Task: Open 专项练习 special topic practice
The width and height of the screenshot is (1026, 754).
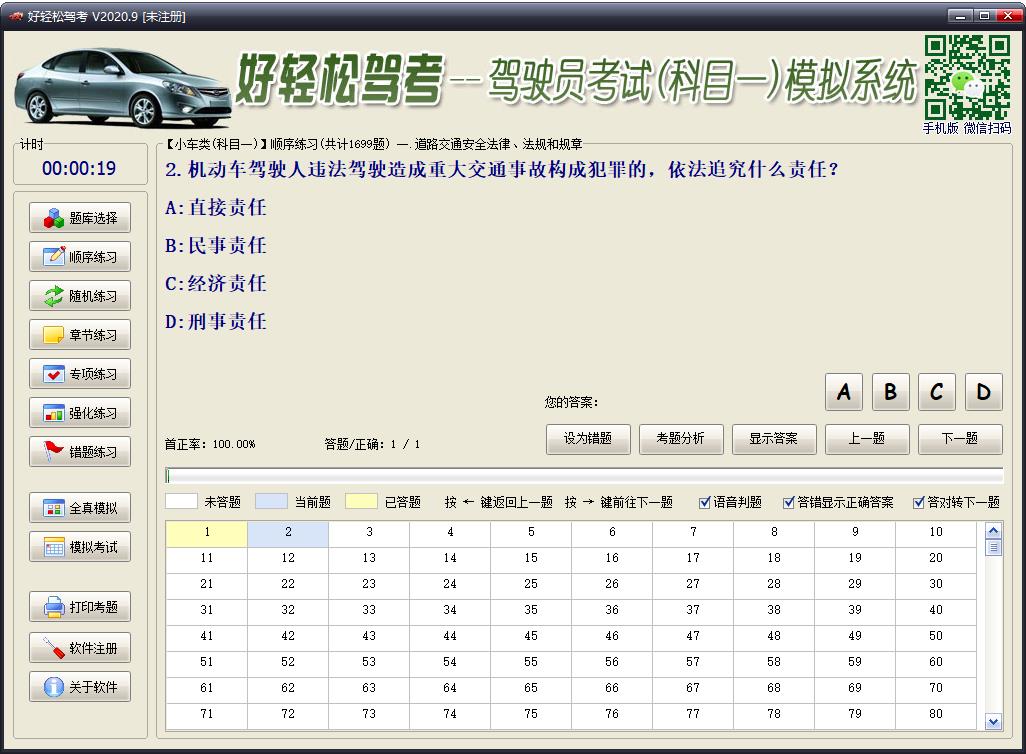Action: 80,374
